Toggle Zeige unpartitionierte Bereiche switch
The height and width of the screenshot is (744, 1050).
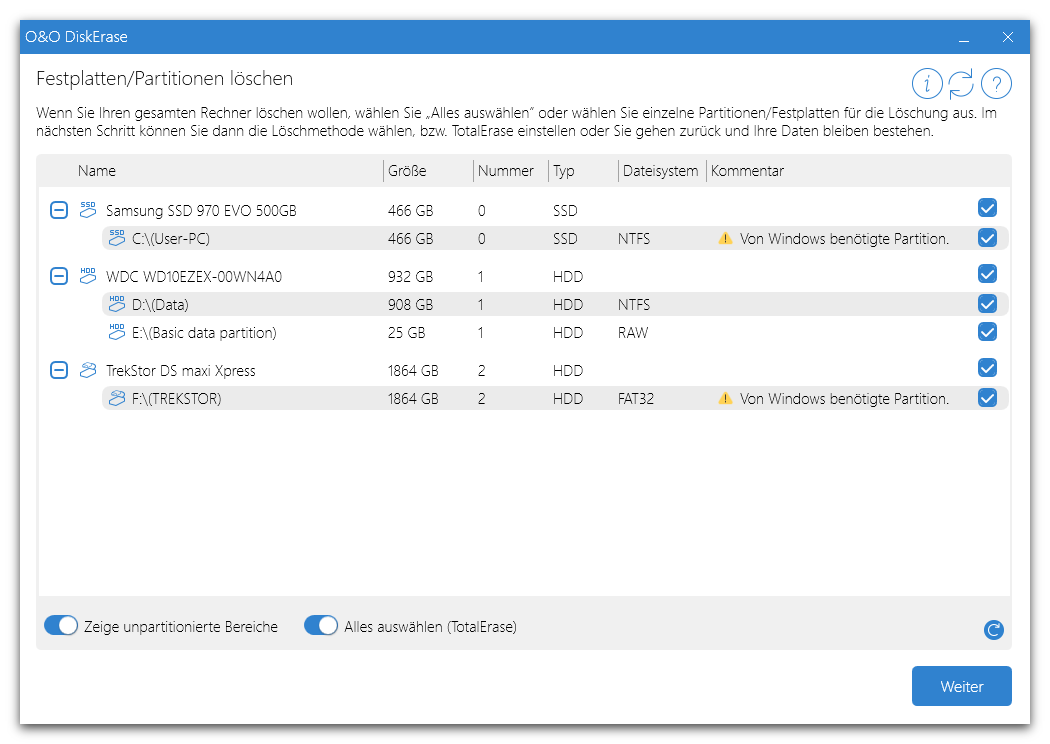[x=61, y=625]
